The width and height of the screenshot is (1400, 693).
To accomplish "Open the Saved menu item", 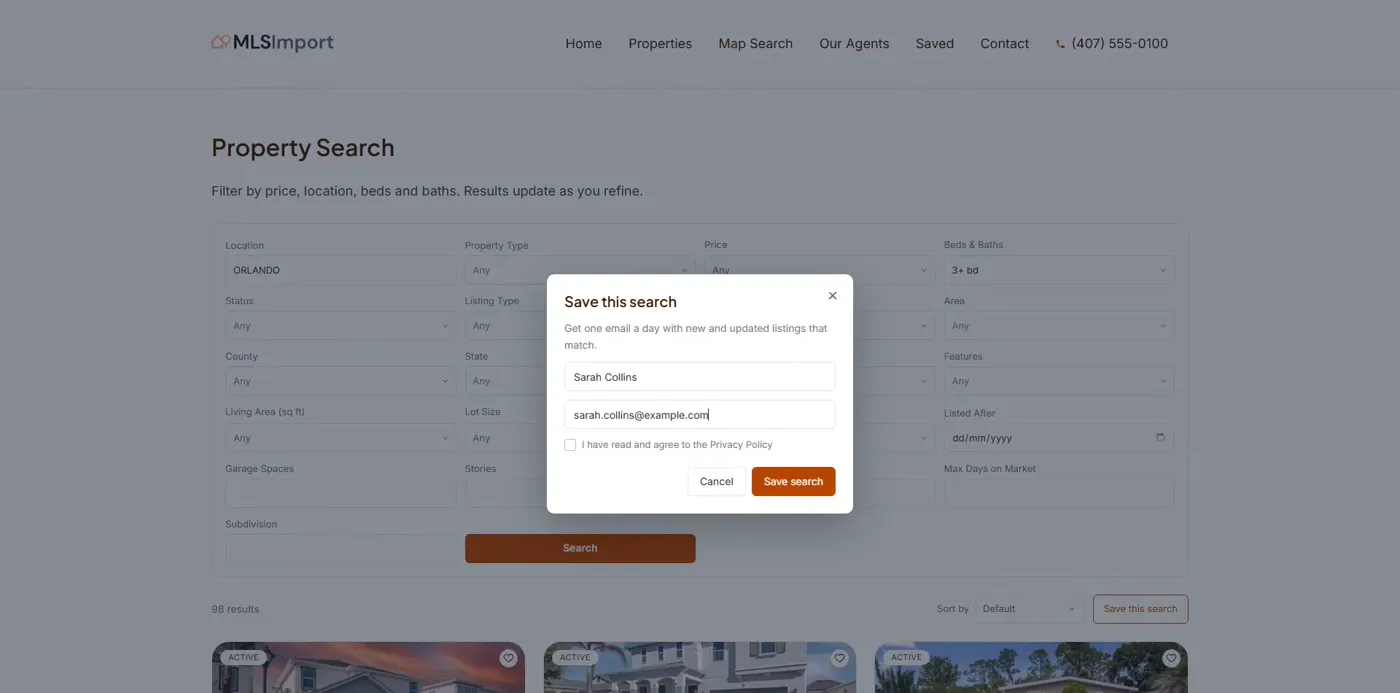I will click(935, 44).
